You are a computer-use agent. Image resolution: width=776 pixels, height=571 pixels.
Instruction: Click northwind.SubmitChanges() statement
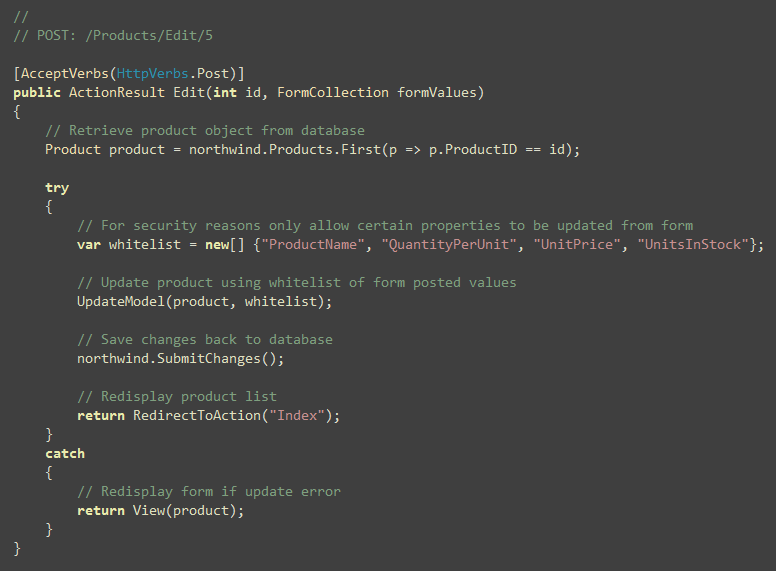181,358
